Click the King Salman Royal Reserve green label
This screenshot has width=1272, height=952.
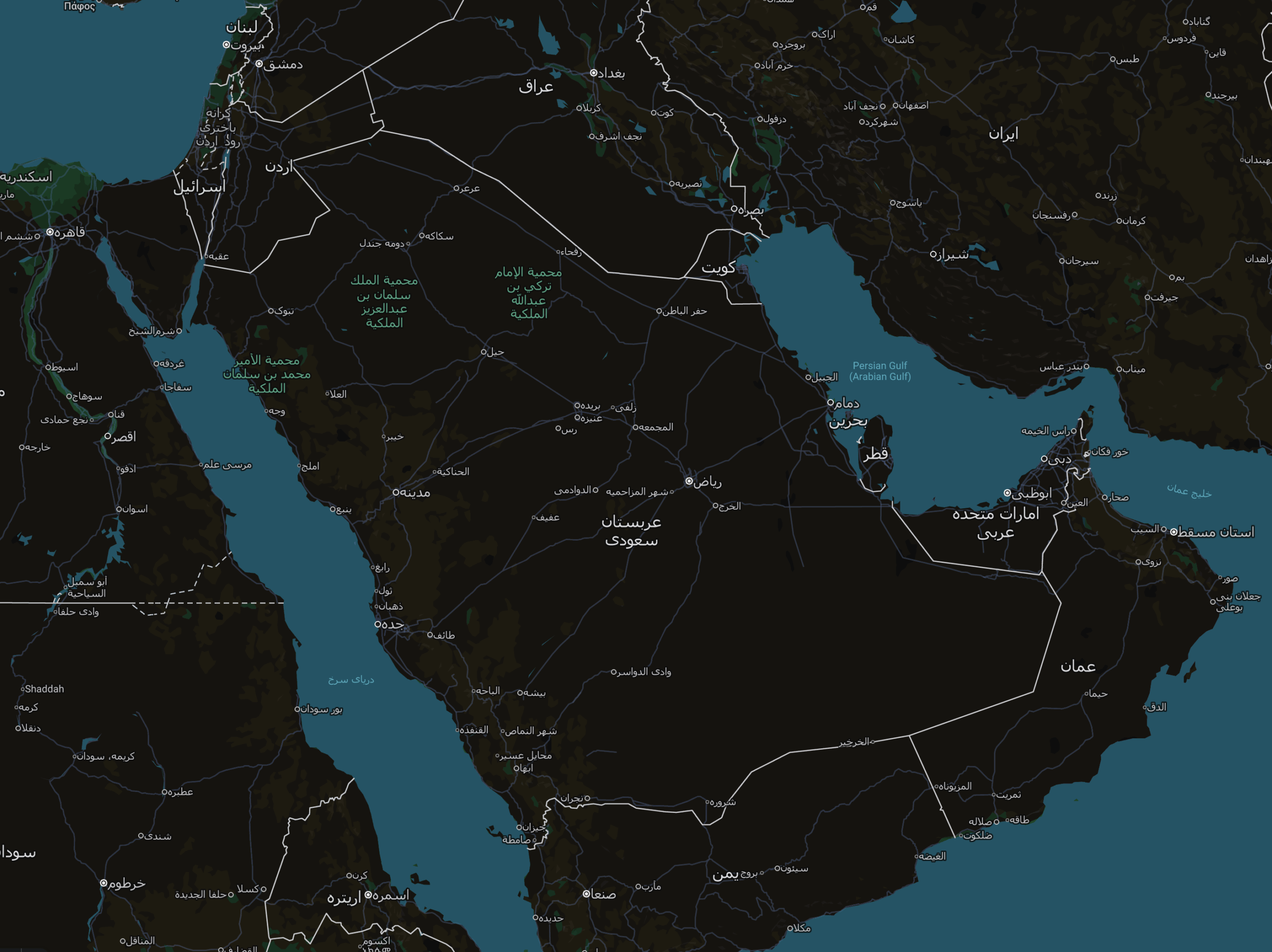pyautogui.click(x=384, y=301)
